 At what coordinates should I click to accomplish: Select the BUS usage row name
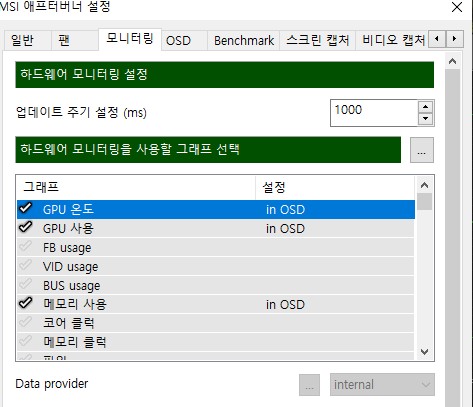(72, 286)
